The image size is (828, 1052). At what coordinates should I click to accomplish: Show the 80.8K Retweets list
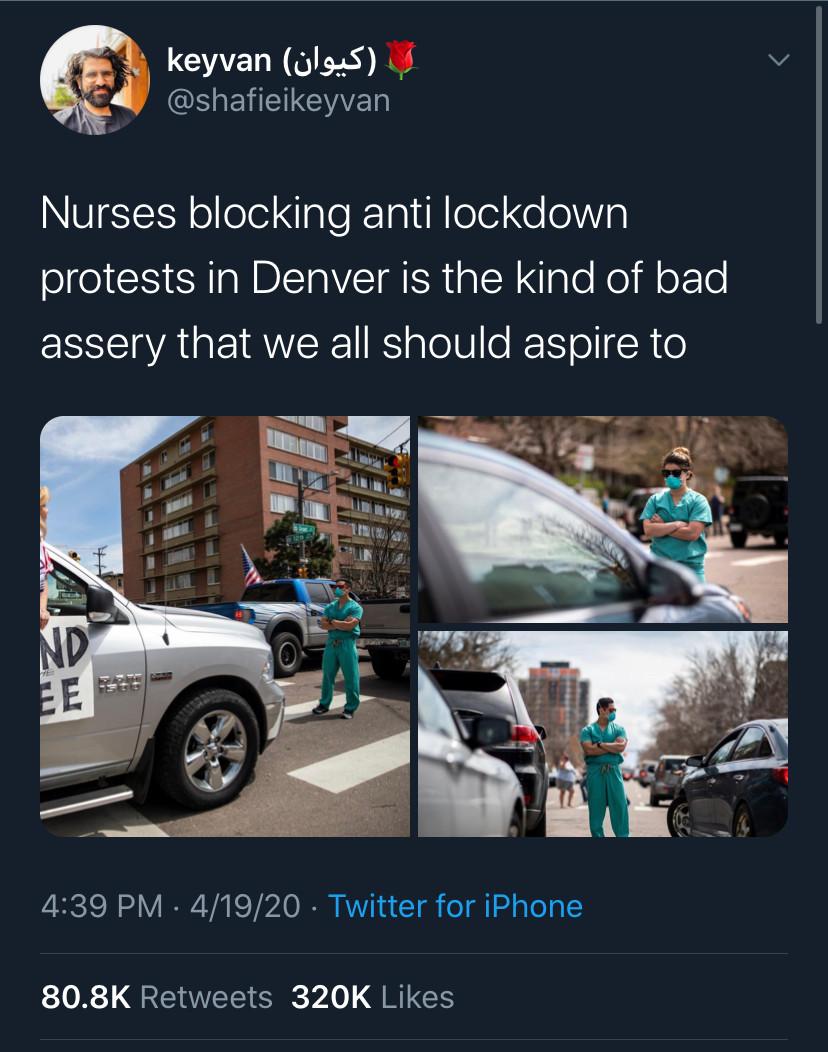pyautogui.click(x=156, y=997)
